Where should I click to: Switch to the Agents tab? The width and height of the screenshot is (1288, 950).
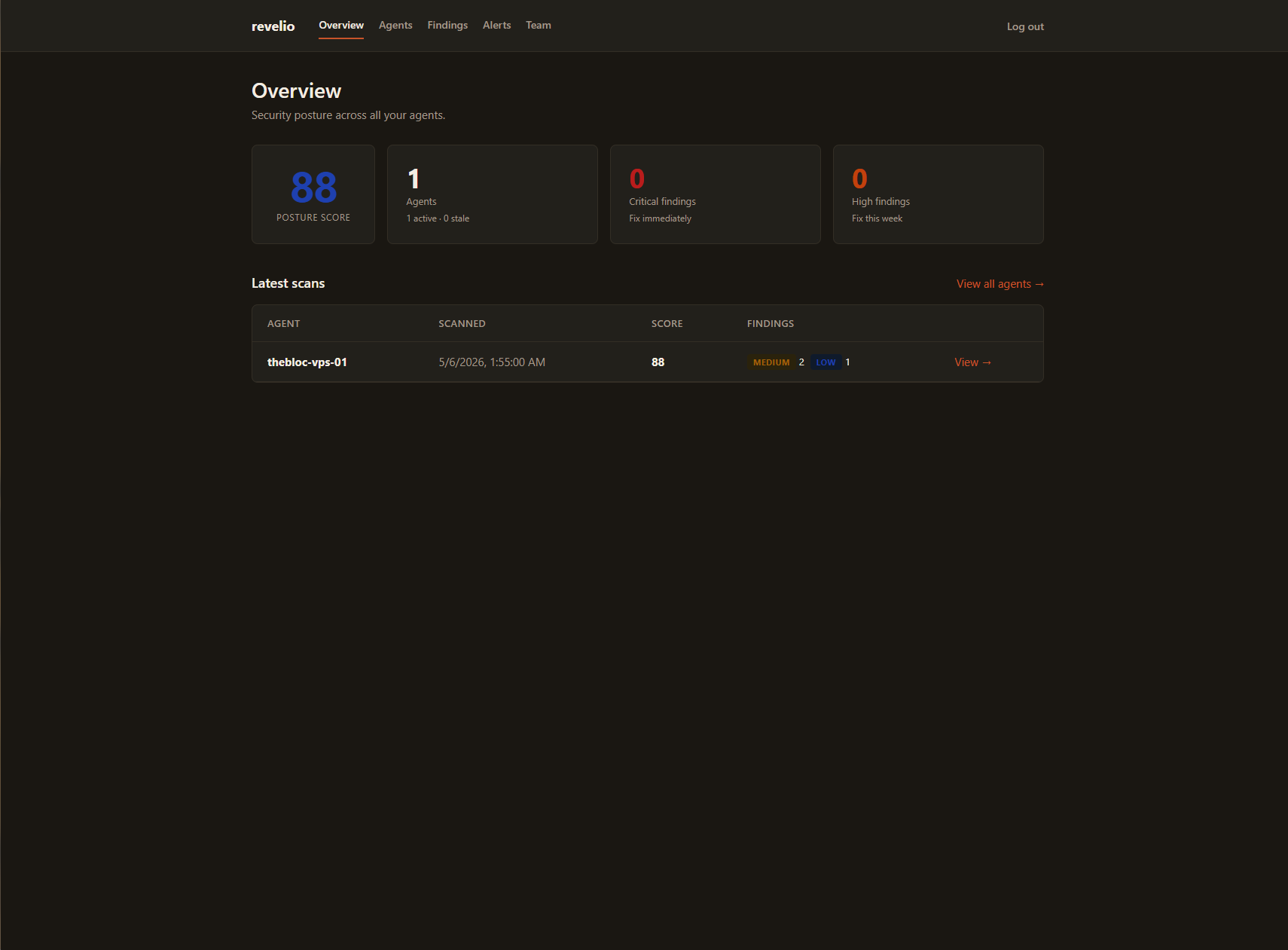pyautogui.click(x=395, y=26)
